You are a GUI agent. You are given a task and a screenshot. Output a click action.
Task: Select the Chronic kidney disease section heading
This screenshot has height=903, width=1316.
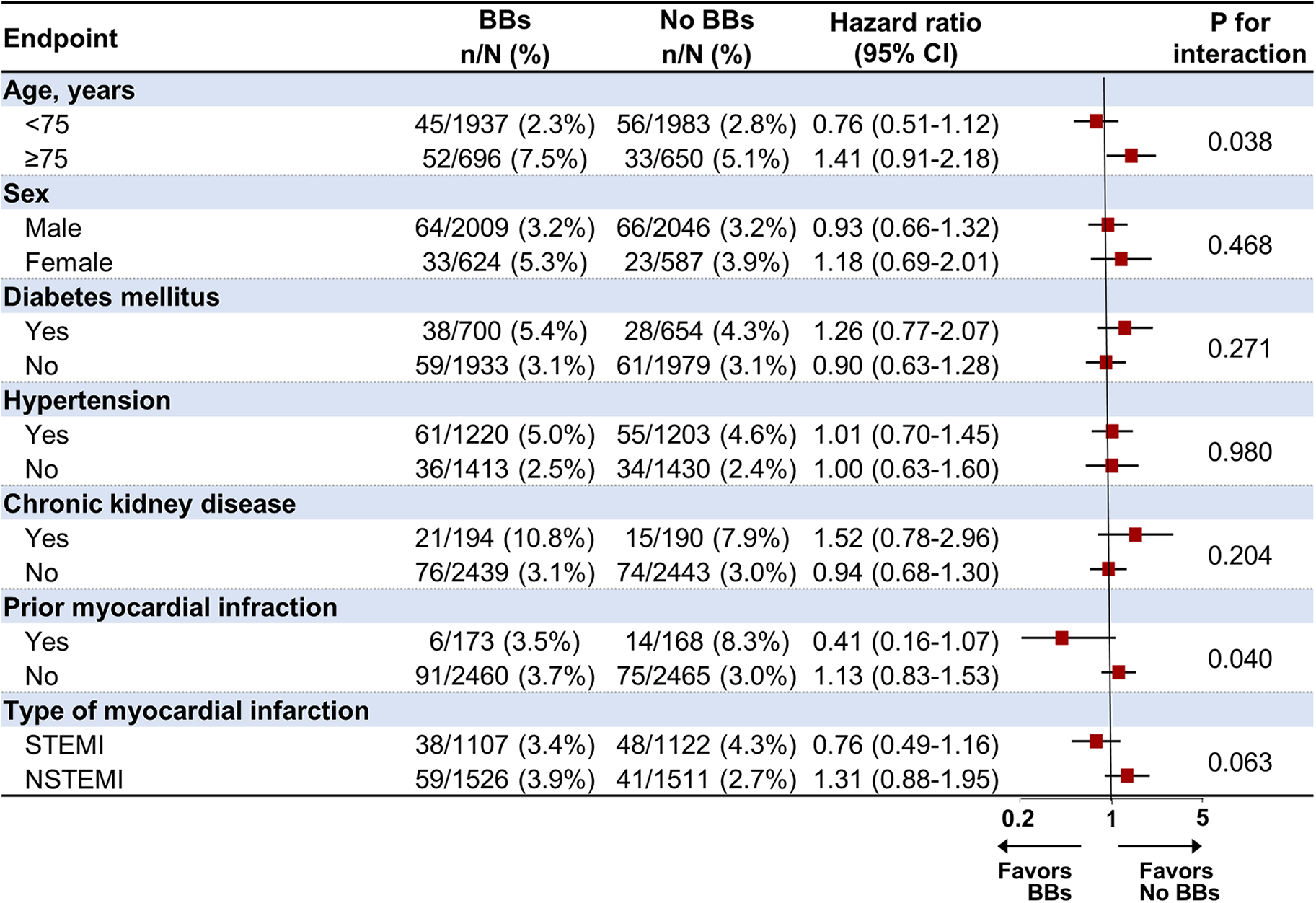(x=149, y=504)
